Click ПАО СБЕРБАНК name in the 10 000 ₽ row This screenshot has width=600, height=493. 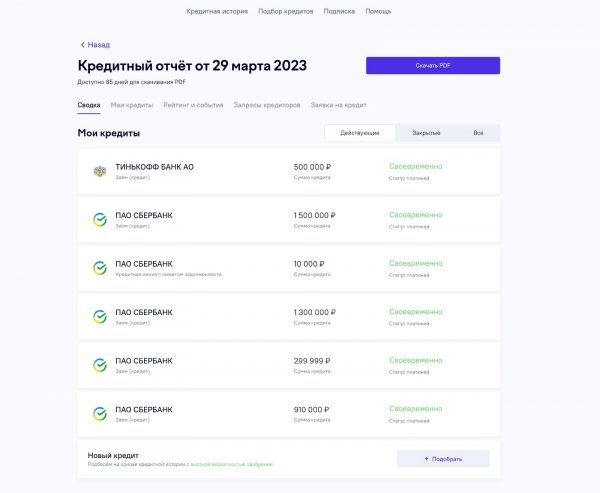[x=144, y=264]
